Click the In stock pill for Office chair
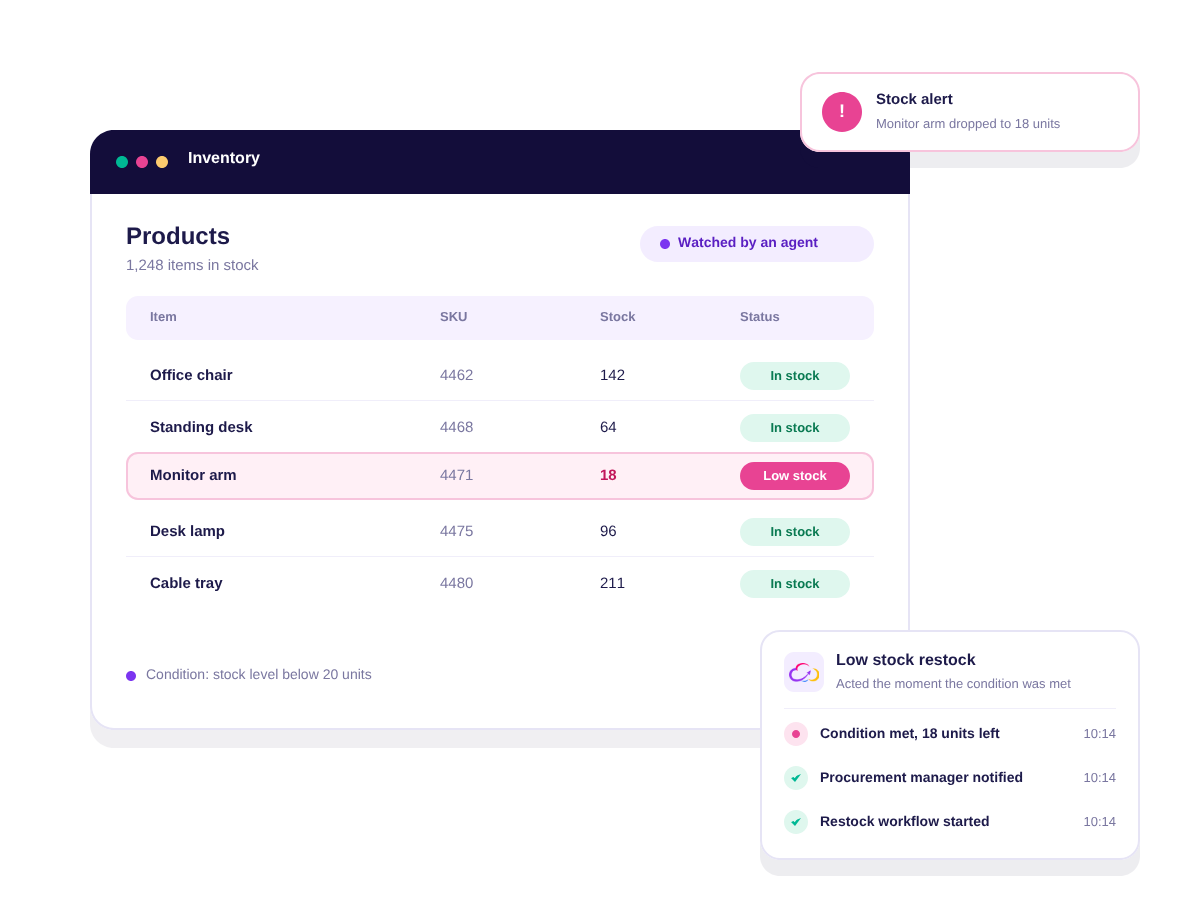 tap(795, 376)
